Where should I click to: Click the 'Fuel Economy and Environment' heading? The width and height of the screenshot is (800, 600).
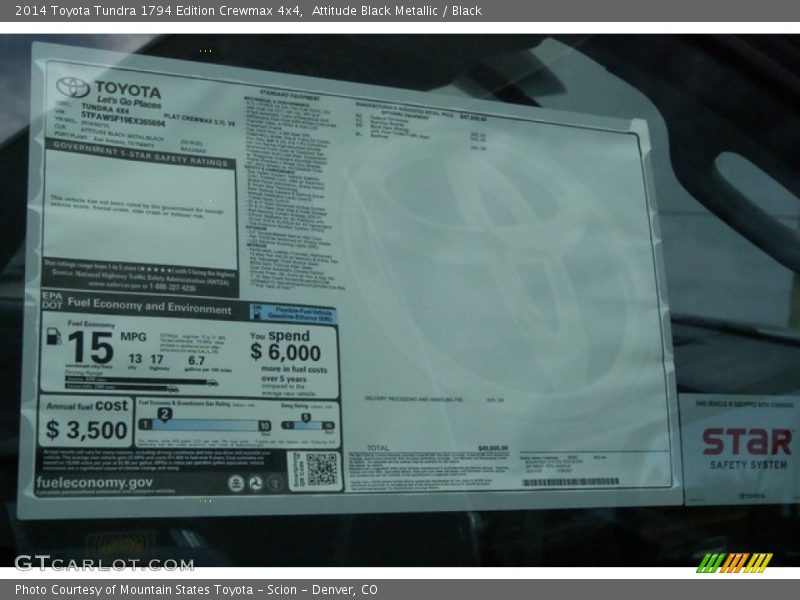tap(149, 306)
